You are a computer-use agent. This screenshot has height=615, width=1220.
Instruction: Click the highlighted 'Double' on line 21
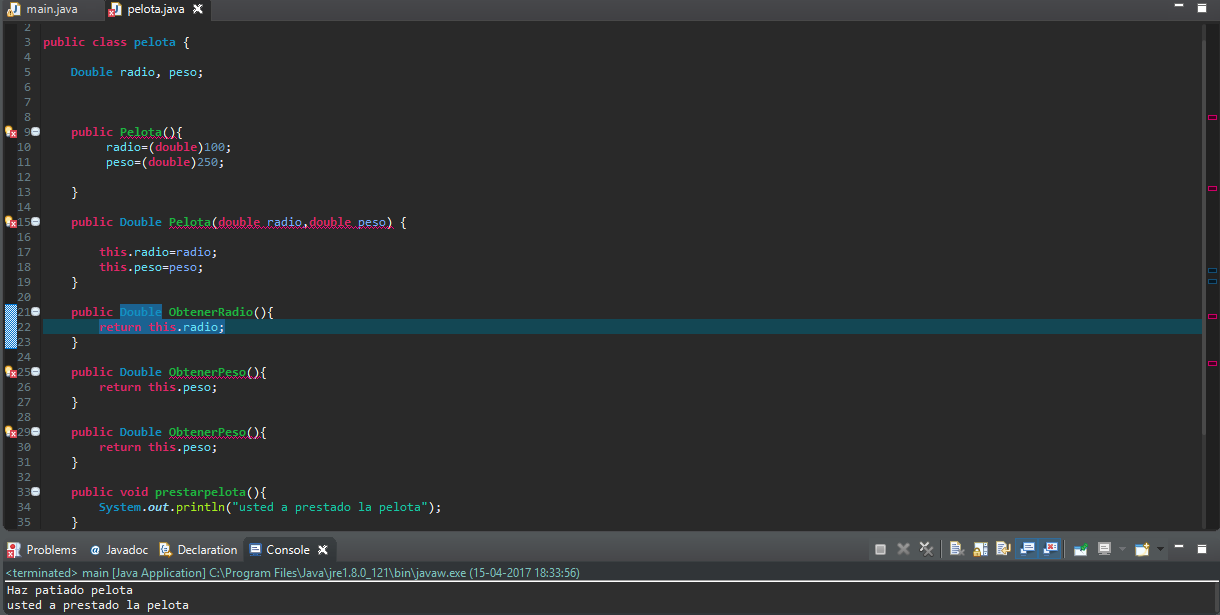coord(141,312)
